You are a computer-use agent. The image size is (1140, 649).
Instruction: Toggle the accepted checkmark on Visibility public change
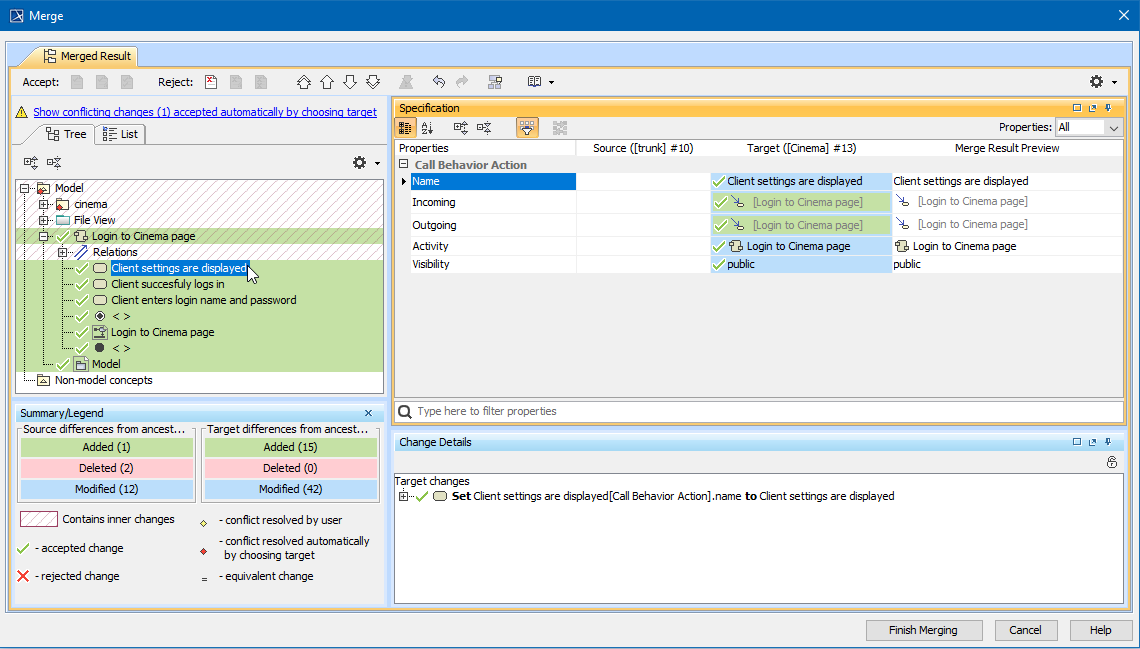coord(718,264)
